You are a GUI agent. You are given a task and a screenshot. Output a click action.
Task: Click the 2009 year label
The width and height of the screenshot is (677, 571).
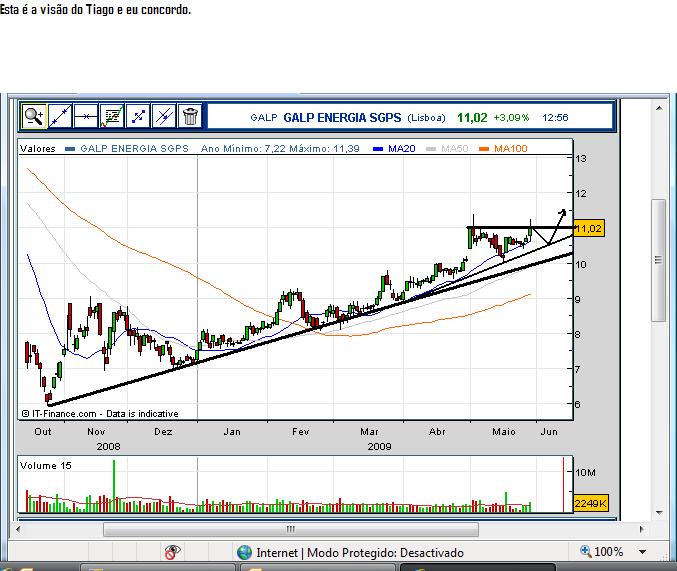click(x=380, y=447)
